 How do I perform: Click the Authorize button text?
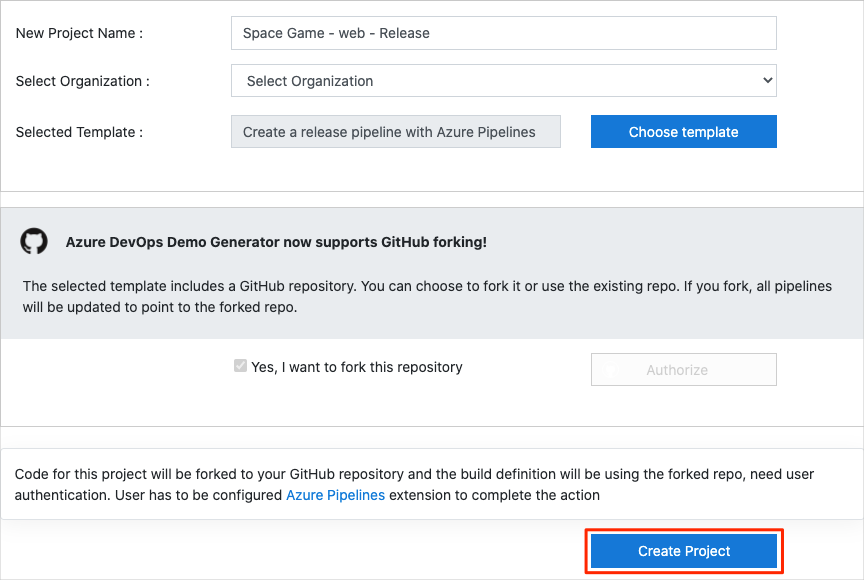tap(677, 370)
